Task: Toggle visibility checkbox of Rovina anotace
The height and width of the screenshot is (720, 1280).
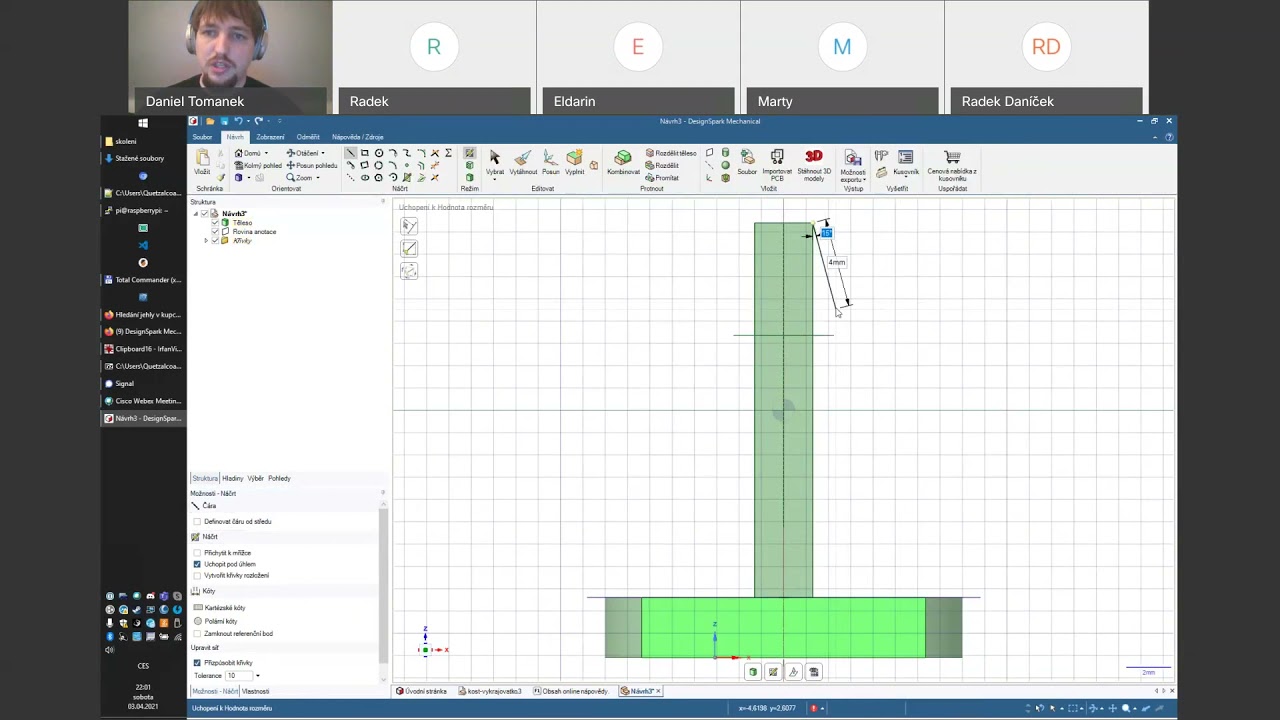Action: pyautogui.click(x=215, y=232)
